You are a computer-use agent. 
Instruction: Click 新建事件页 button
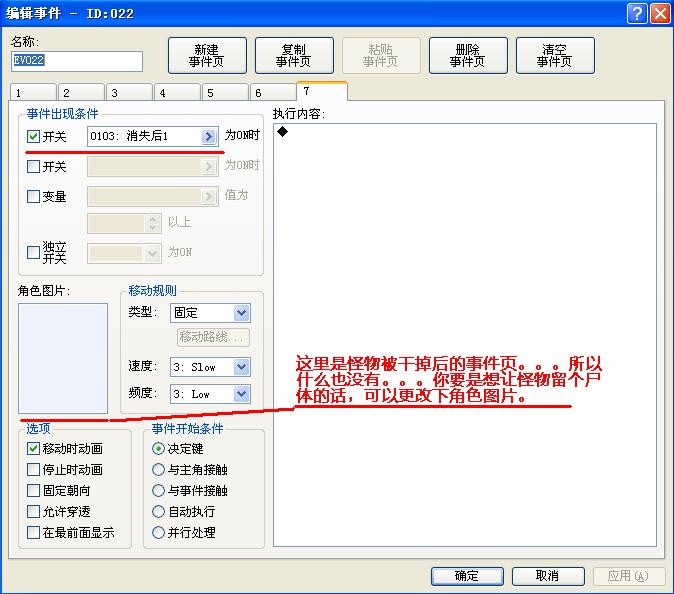(x=207, y=55)
